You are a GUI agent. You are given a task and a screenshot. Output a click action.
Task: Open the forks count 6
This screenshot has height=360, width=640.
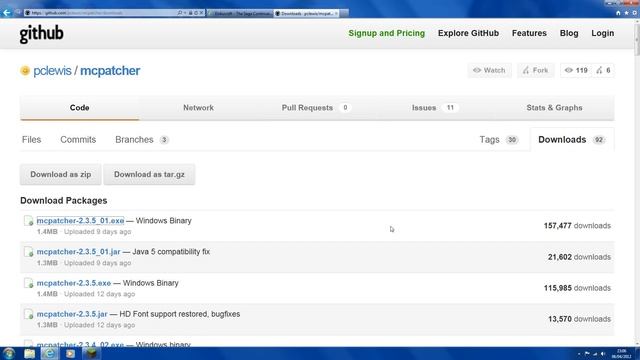(x=603, y=71)
